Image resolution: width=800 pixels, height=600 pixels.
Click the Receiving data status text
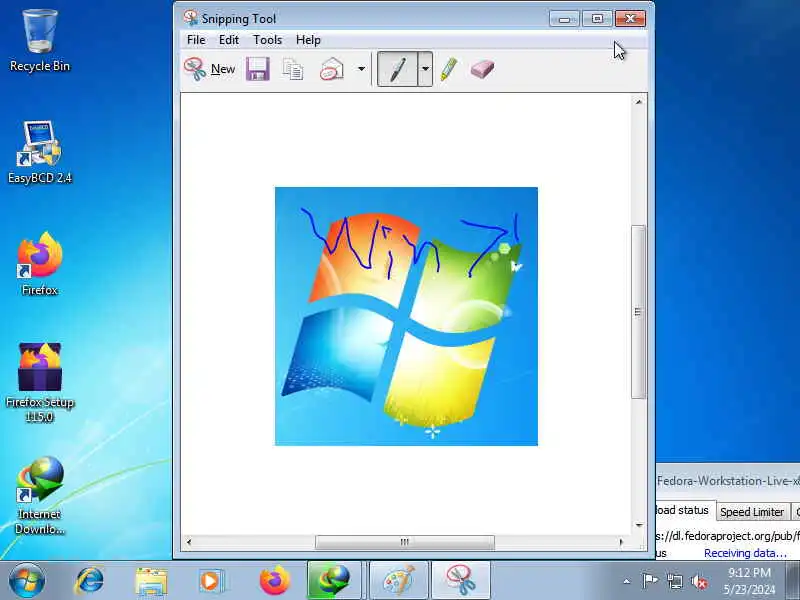point(745,553)
